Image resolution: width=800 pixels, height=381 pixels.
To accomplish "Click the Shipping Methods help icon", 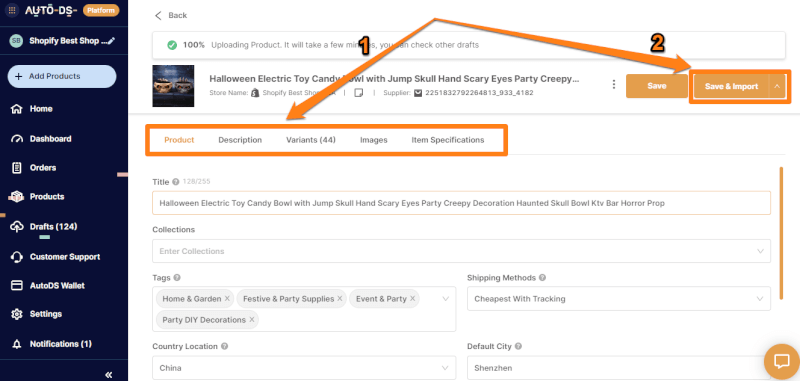I will [542, 278].
